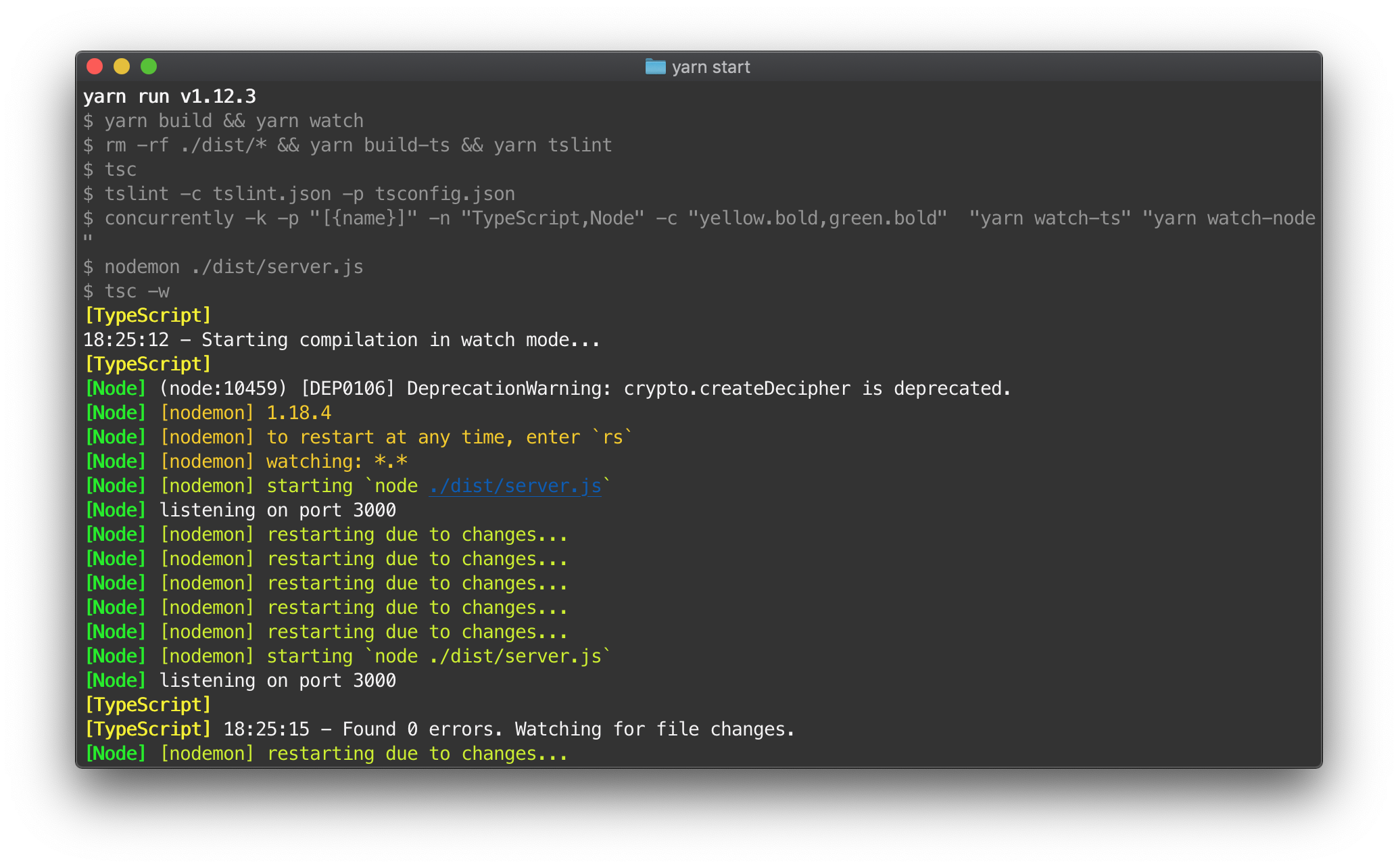
Task: Click the red close window button
Action: tap(95, 66)
